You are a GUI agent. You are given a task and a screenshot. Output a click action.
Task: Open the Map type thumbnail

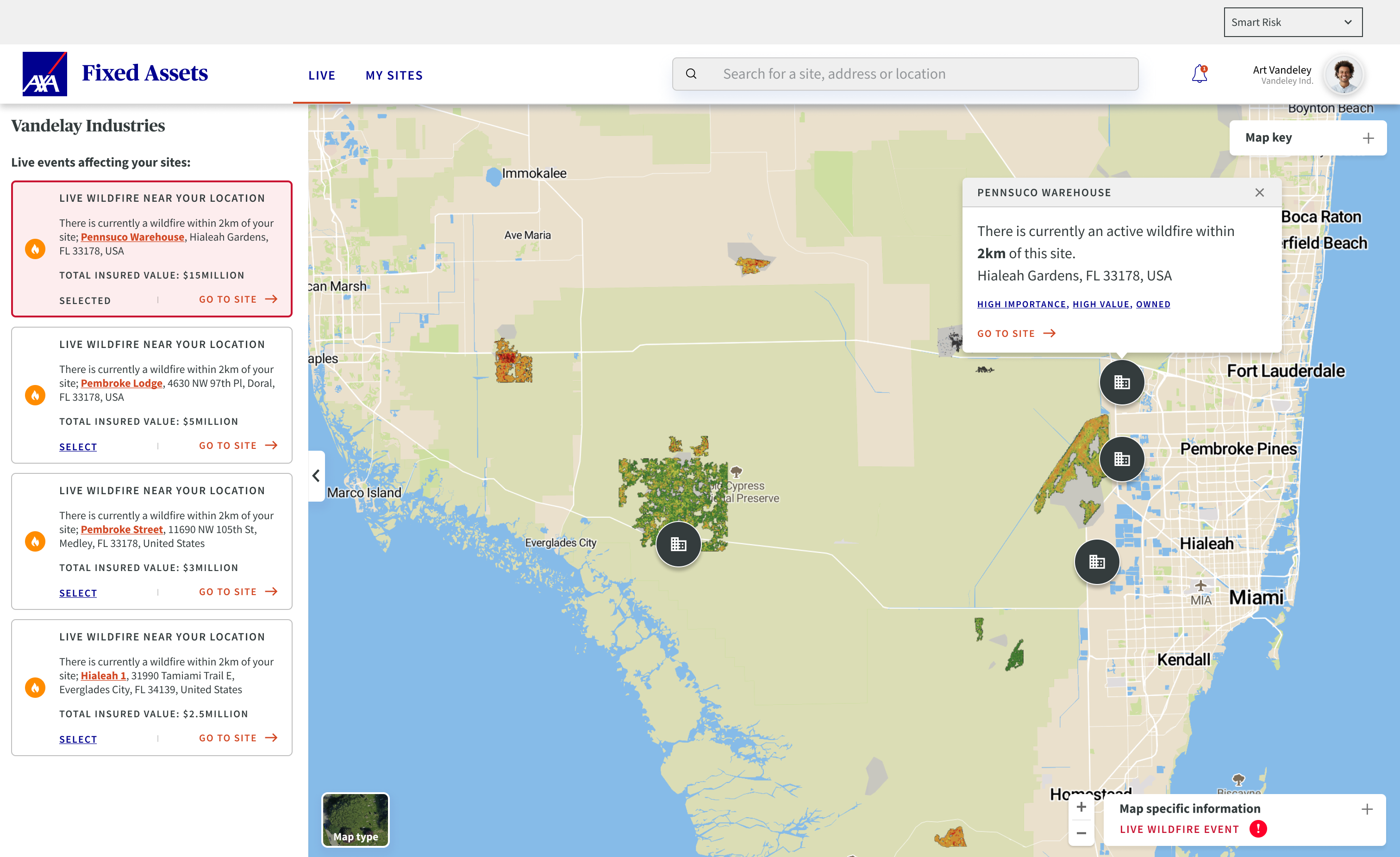pyautogui.click(x=355, y=820)
